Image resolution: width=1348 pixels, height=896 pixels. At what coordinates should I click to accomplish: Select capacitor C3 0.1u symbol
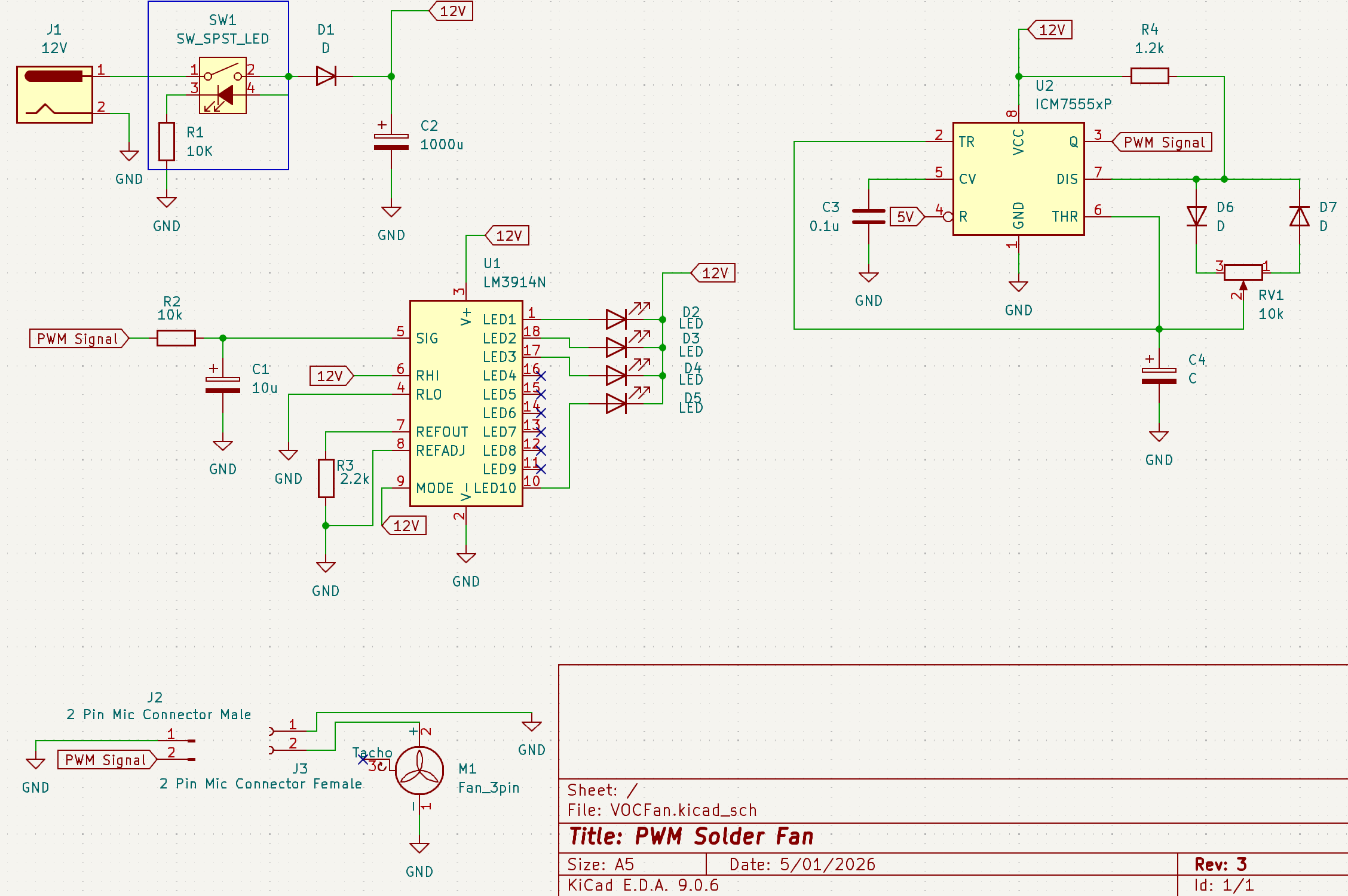pos(869,217)
